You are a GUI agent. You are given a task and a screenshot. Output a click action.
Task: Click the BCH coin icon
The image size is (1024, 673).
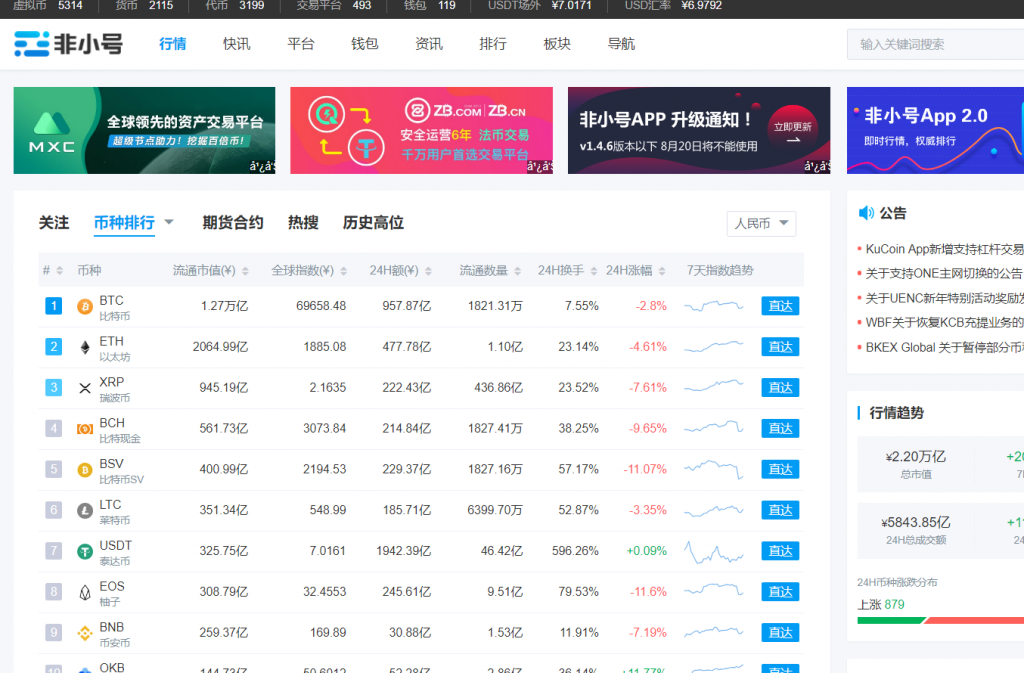pos(85,429)
